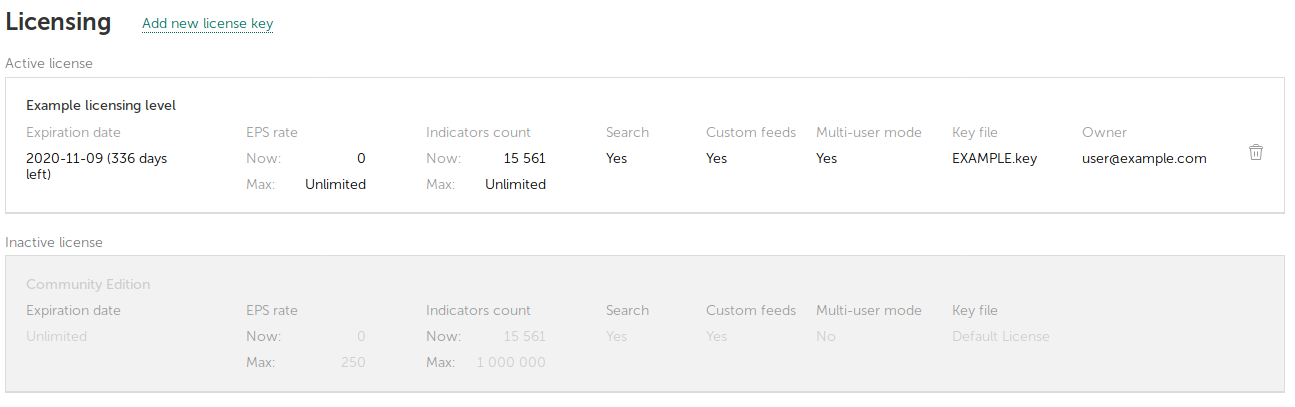Select the user@example.com owner email
This screenshot has width=1295, height=407.
(1144, 158)
